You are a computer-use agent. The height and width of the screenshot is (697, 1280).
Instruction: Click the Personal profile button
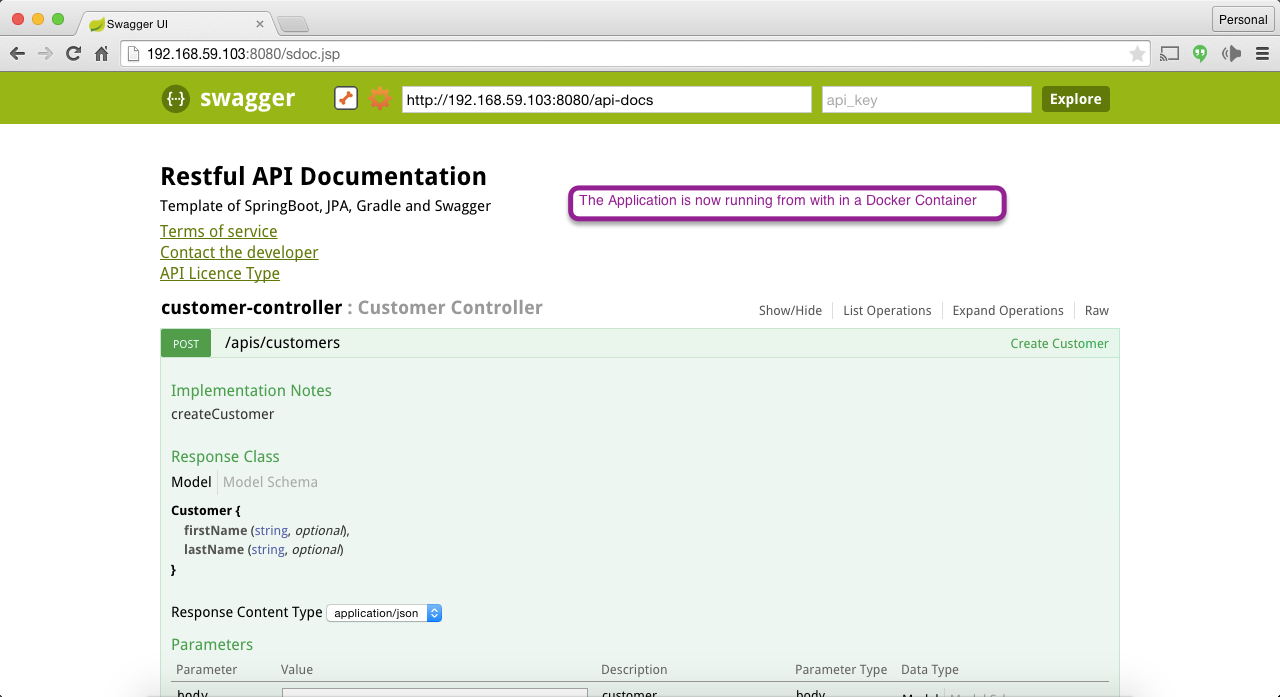(x=1243, y=19)
